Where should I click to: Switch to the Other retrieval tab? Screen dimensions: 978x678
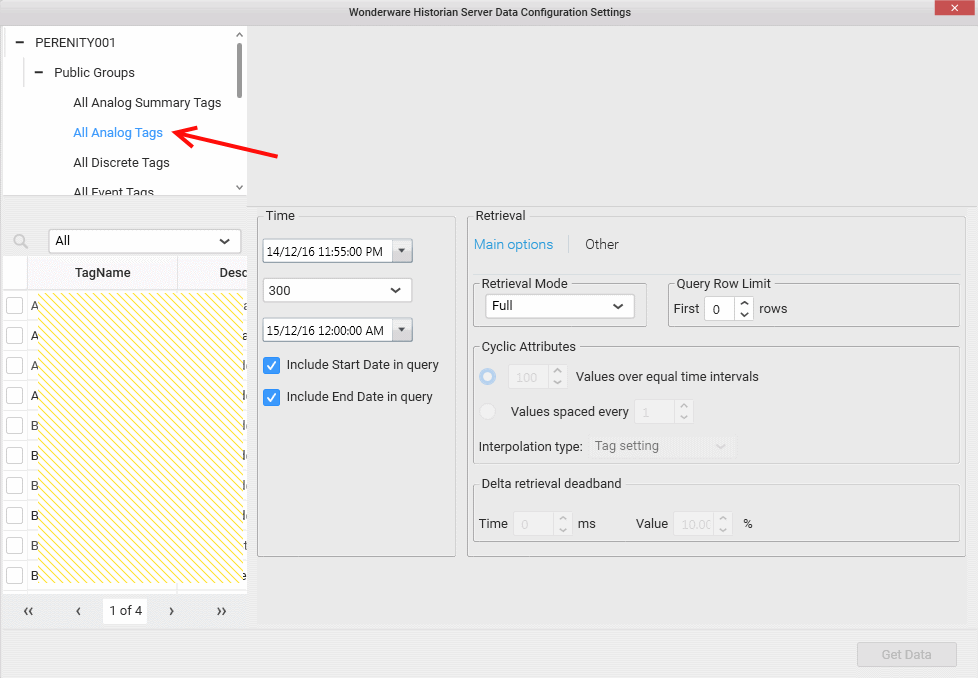pyautogui.click(x=602, y=245)
